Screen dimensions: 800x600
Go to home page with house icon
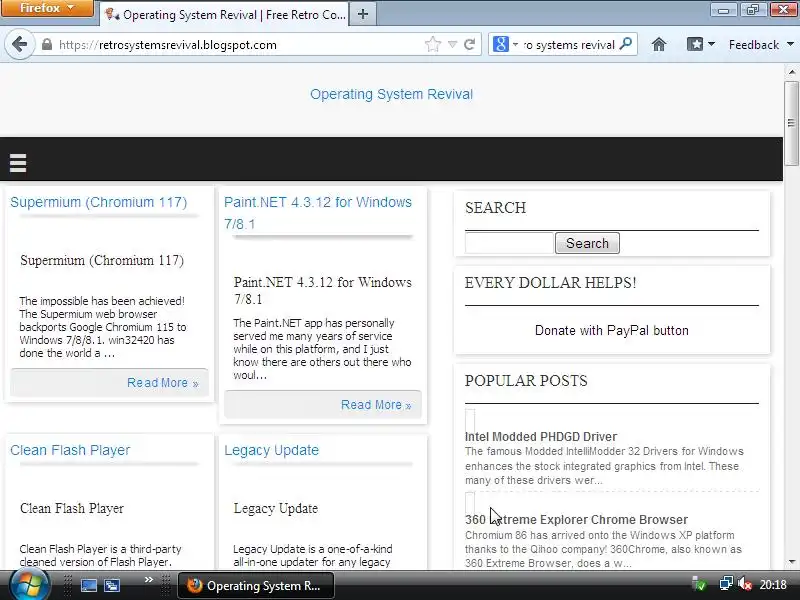[x=659, y=45]
